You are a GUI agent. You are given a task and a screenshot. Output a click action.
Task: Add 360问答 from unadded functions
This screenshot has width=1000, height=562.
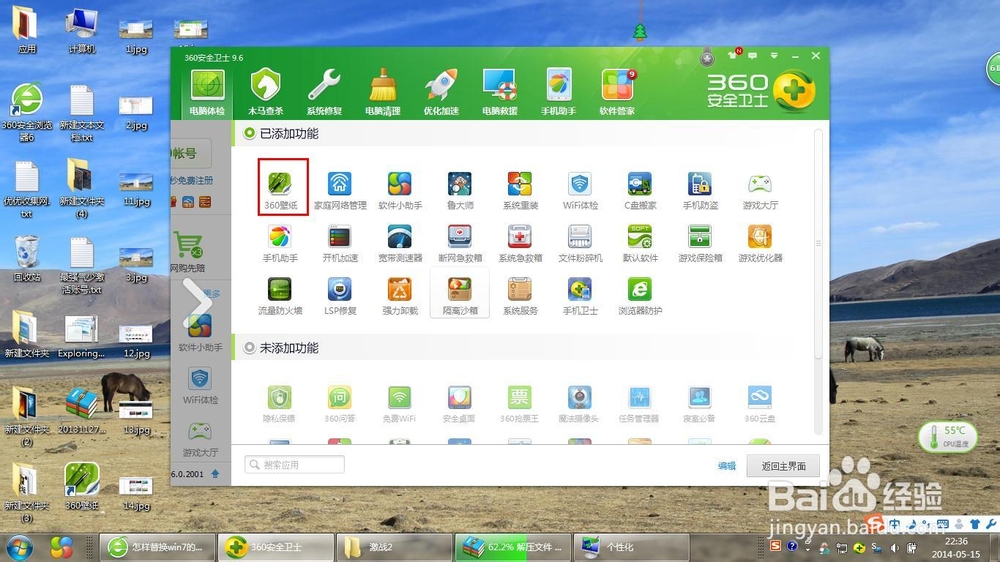[x=340, y=404]
